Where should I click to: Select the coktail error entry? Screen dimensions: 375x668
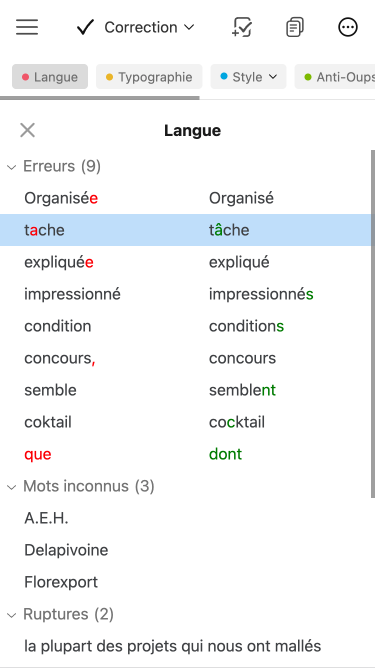pyautogui.click(x=185, y=422)
